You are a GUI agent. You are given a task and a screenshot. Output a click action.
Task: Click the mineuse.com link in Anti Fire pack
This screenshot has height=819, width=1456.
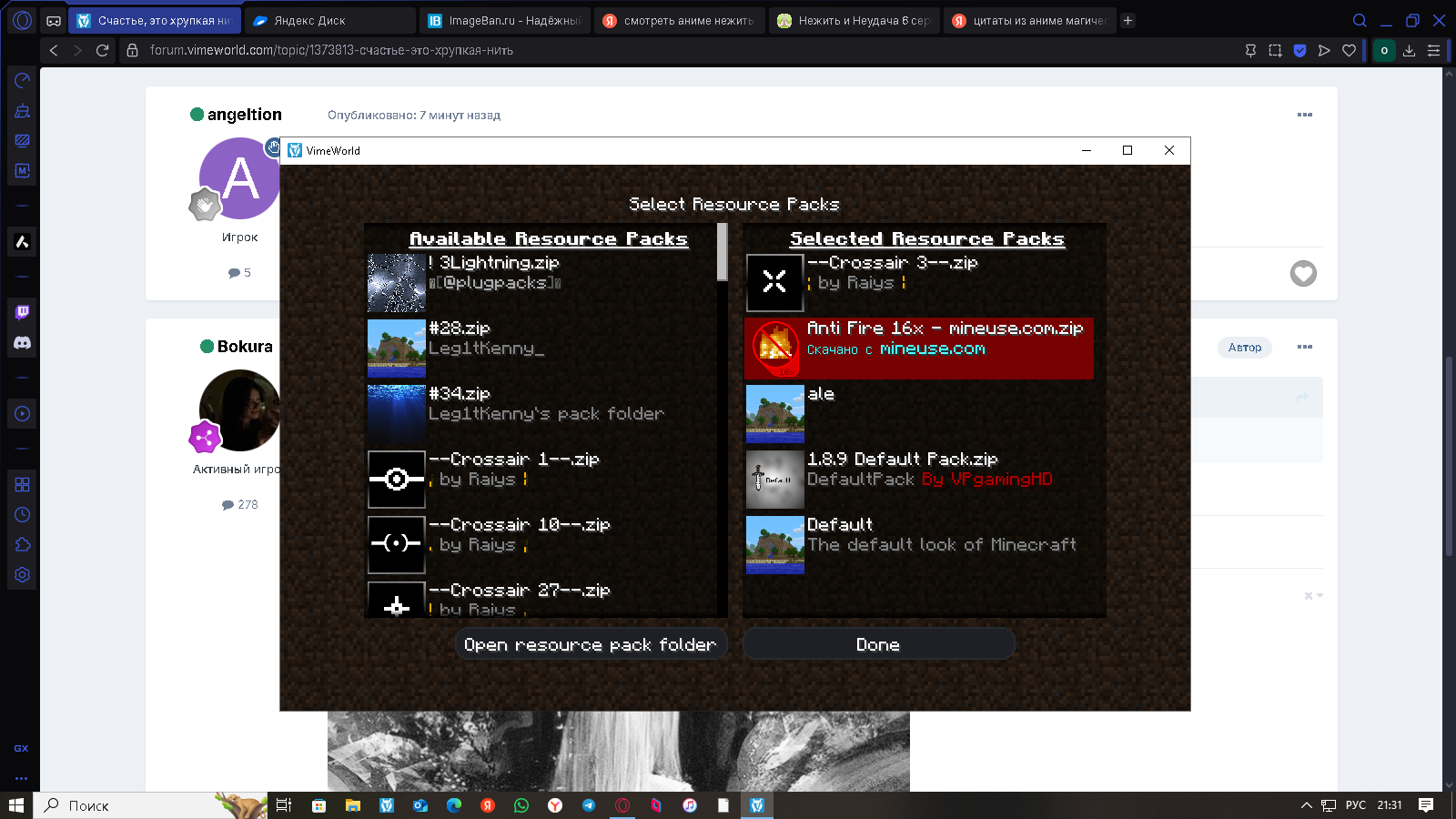[933, 349]
